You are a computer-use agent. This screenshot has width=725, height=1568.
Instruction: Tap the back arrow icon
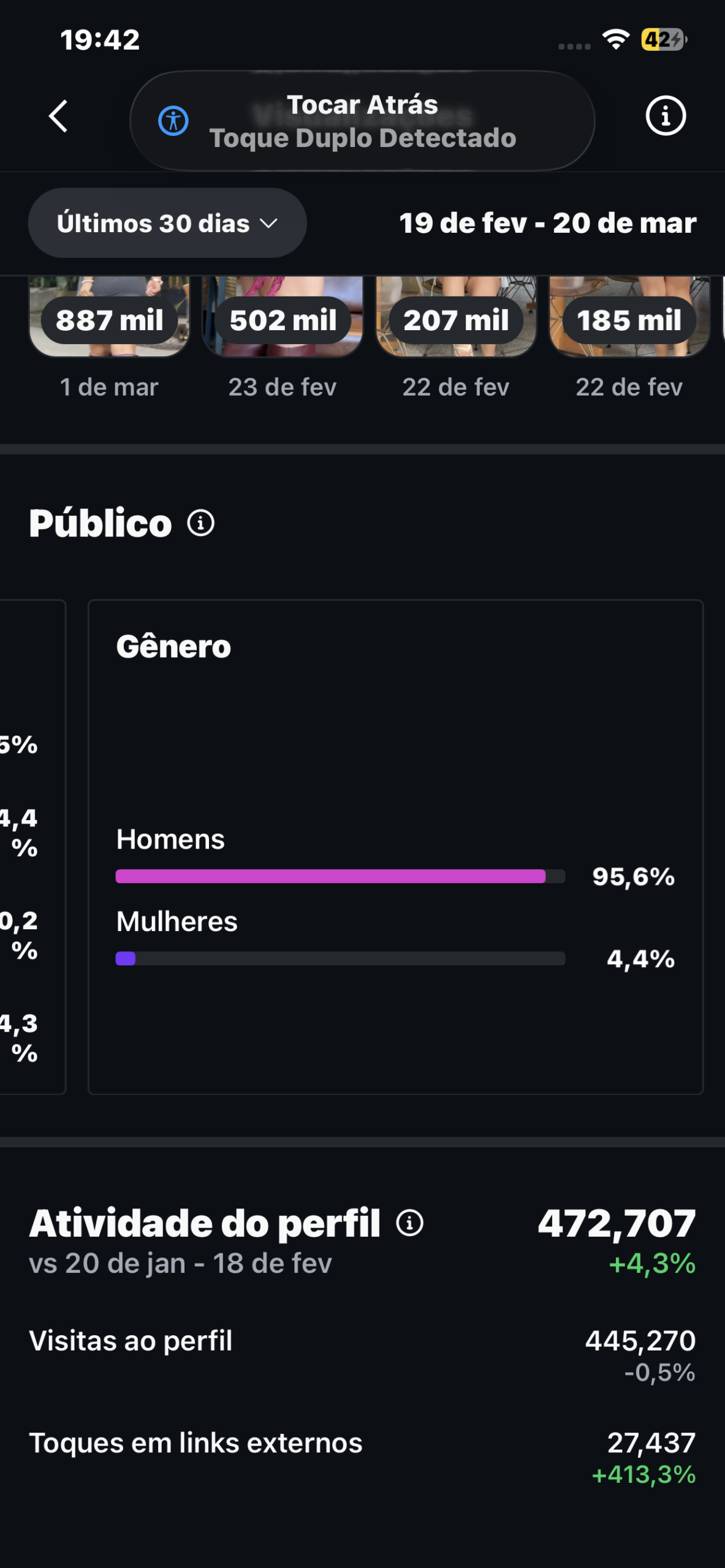click(x=58, y=116)
